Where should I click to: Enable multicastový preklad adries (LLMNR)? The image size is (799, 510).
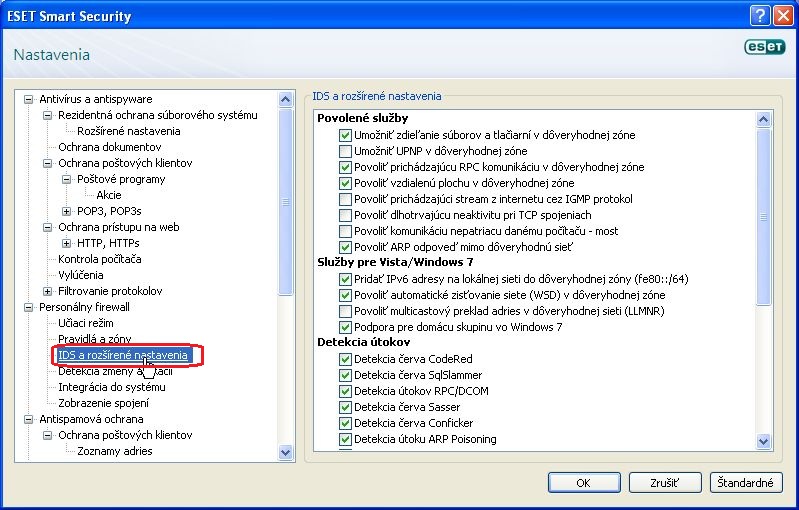[x=345, y=311]
